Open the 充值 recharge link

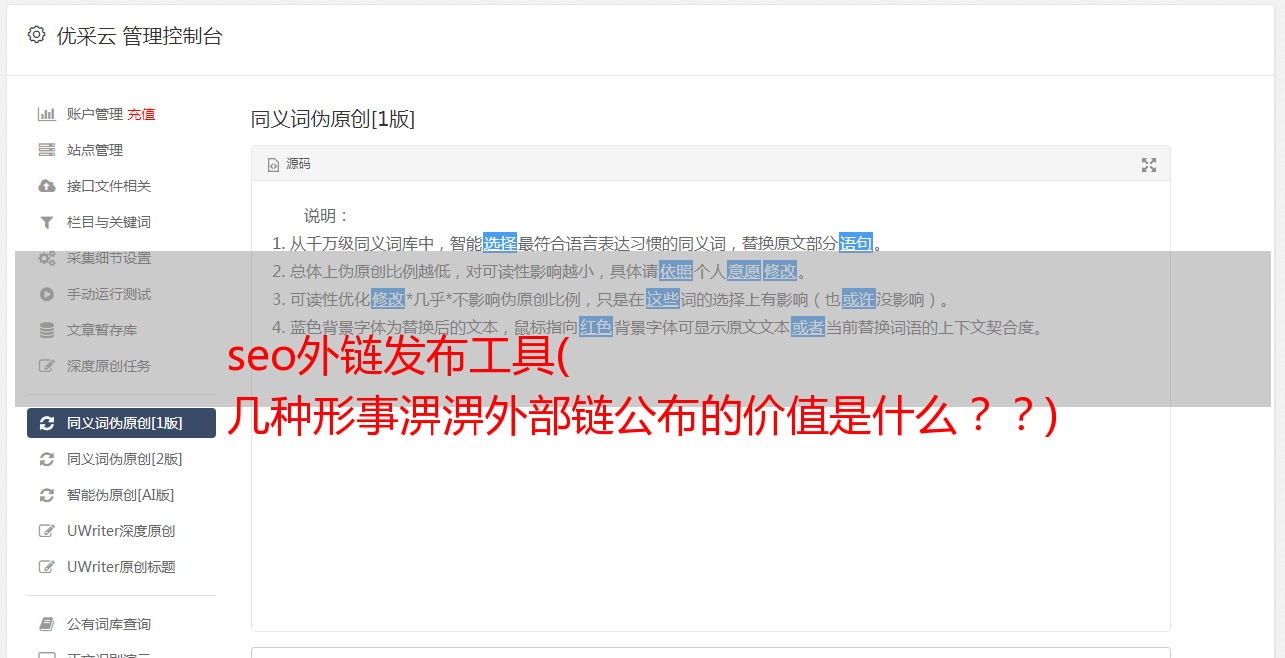pos(141,114)
